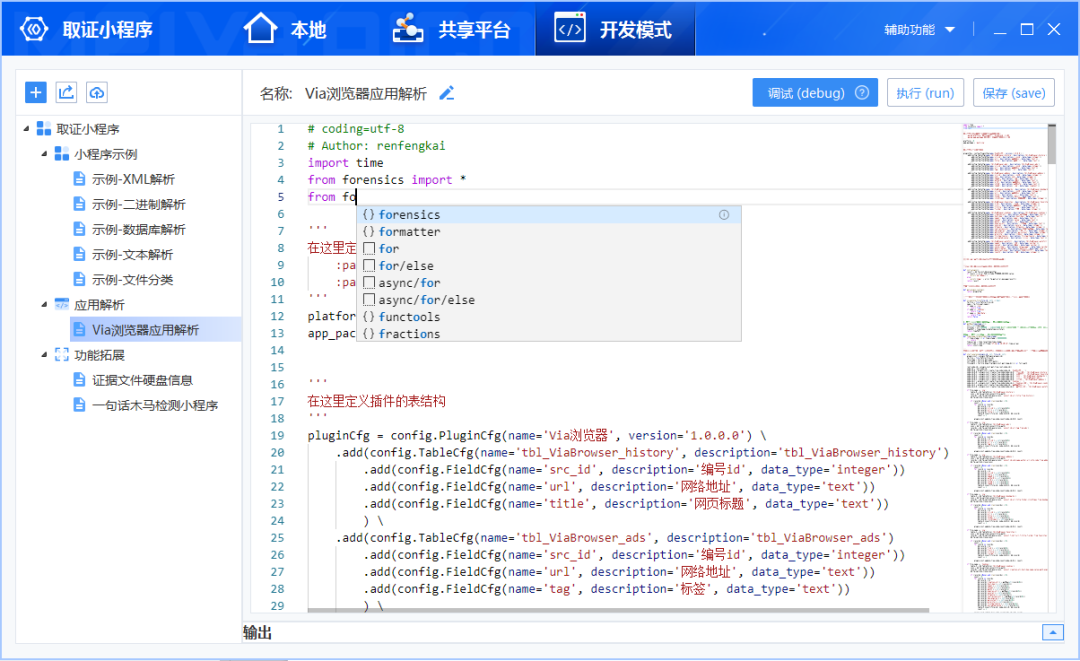Choose the for/else snippet suggestion
This screenshot has width=1080, height=661.
pyautogui.click(x=548, y=266)
